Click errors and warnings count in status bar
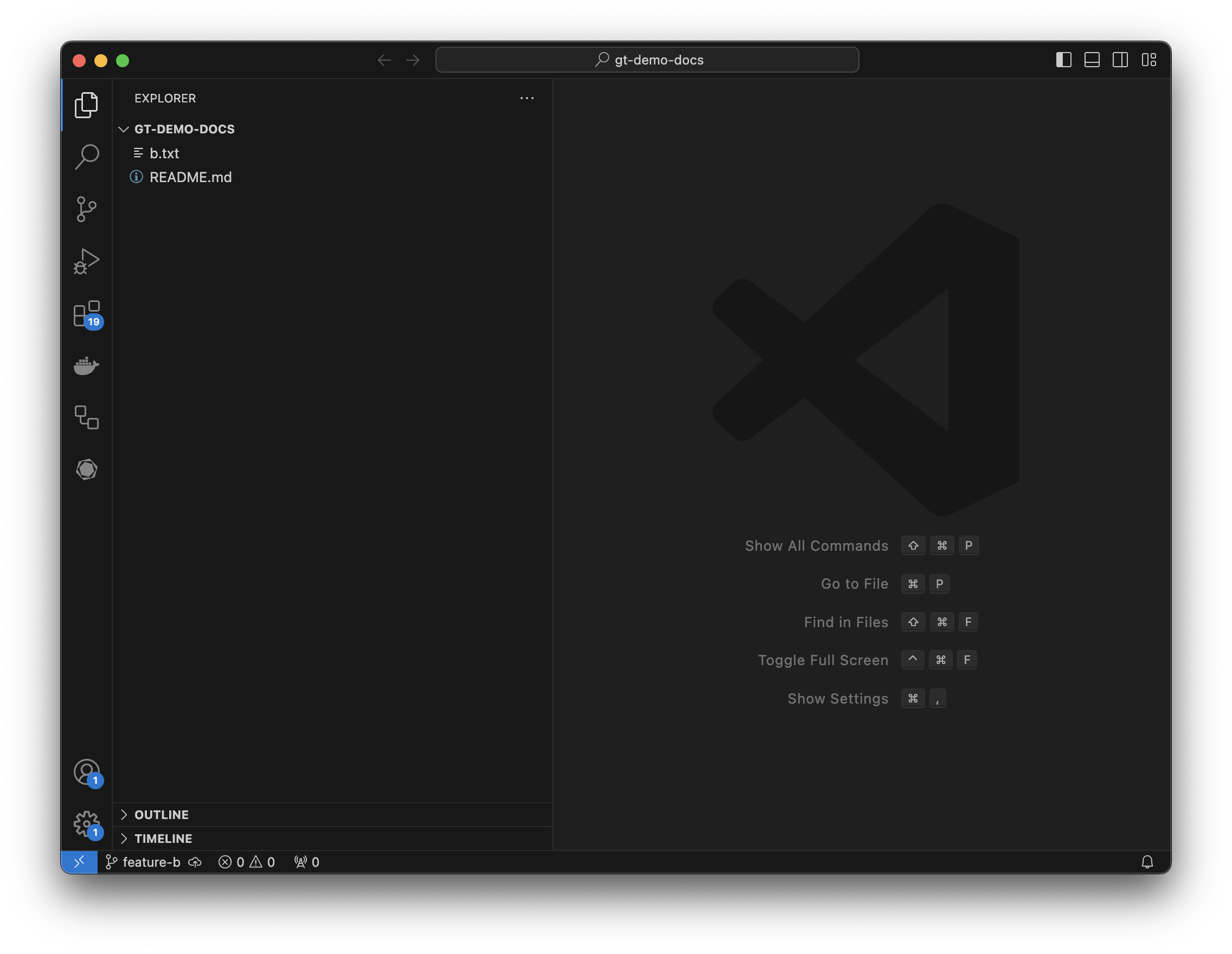This screenshot has height=954, width=1232. [x=247, y=861]
